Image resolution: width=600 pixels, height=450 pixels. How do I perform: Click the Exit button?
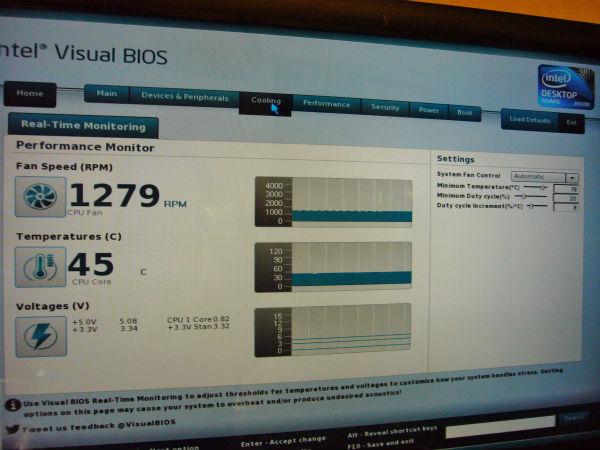[x=571, y=123]
